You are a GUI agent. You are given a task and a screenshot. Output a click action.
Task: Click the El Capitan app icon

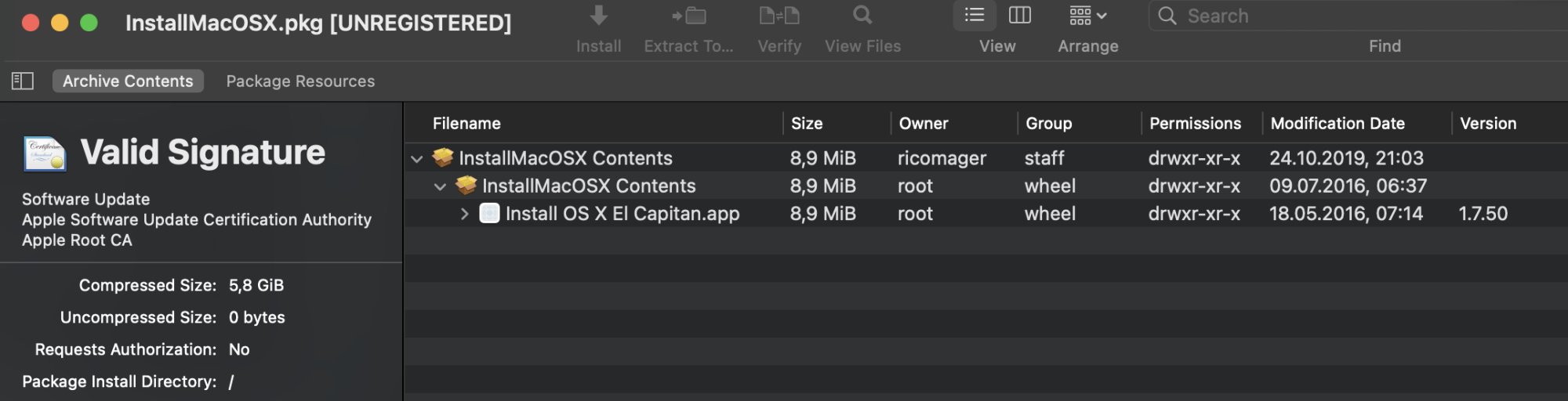(489, 213)
